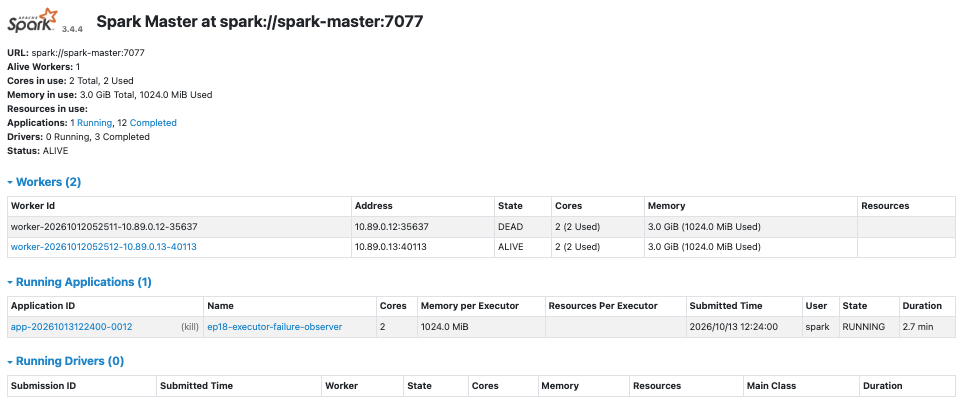The image size is (961, 406).
Task: Kill the running application via (kill)
Action: [190, 327]
